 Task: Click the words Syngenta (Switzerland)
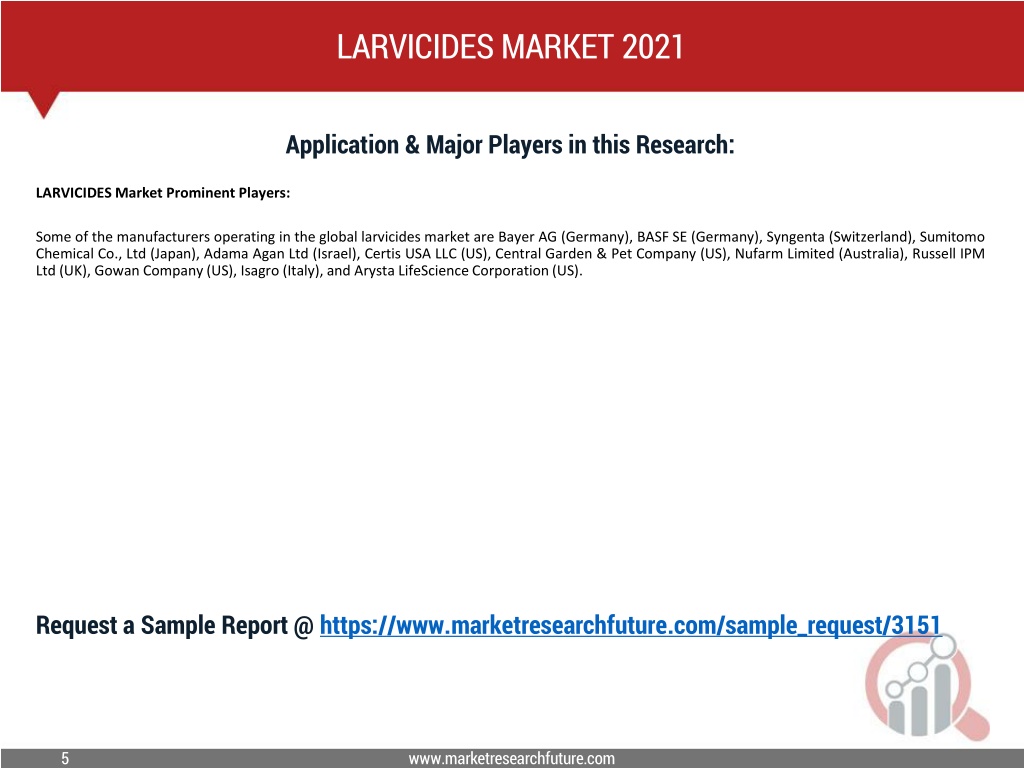[x=839, y=236]
